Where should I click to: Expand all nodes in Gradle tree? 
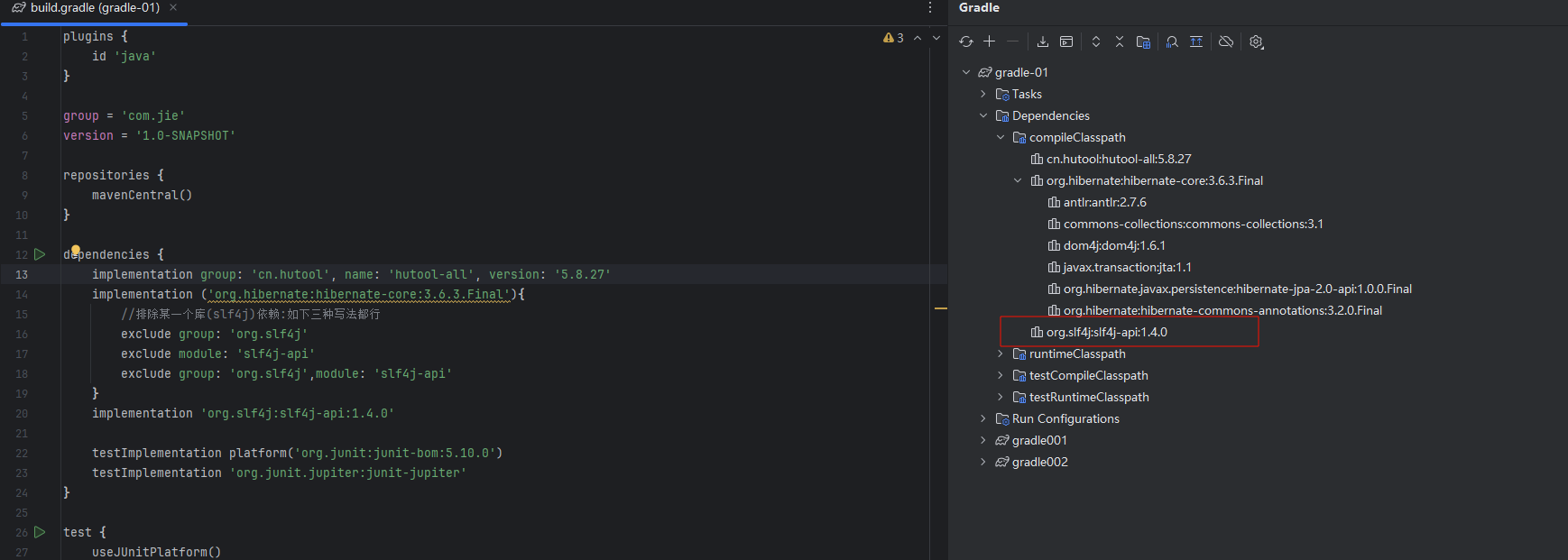click(1096, 41)
